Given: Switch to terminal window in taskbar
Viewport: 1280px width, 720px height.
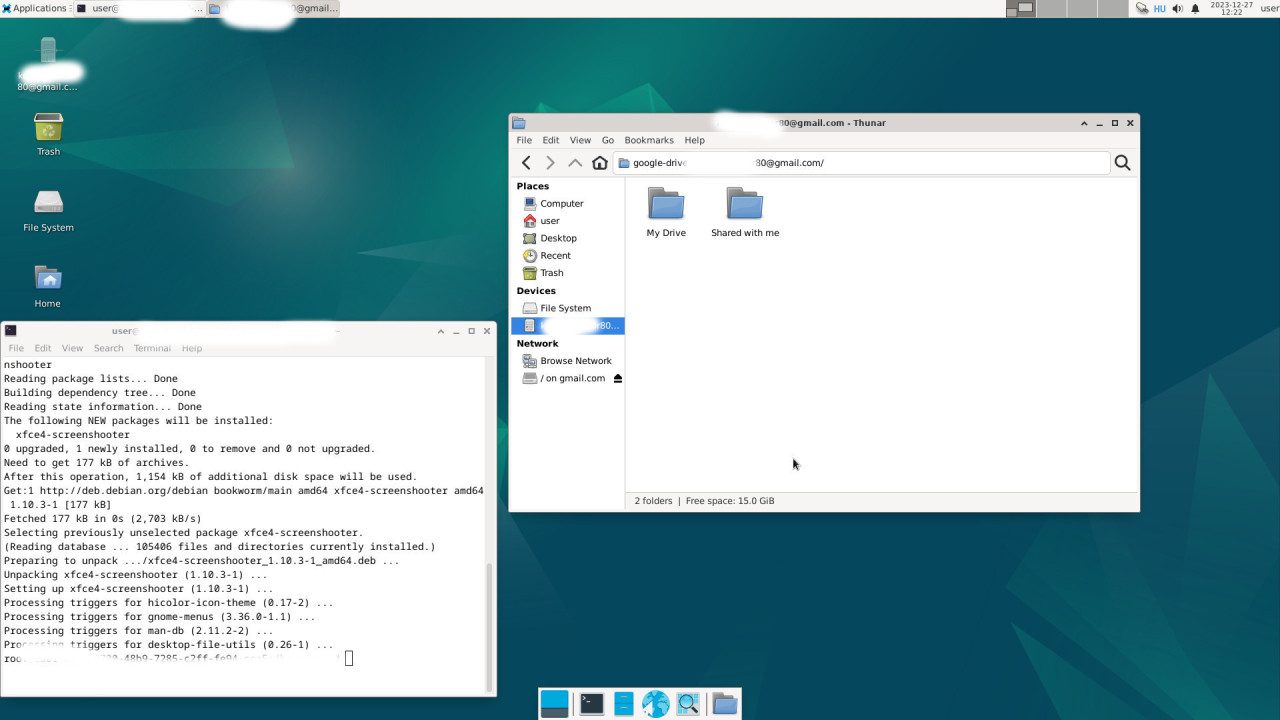Looking at the screenshot, I should [x=138, y=8].
